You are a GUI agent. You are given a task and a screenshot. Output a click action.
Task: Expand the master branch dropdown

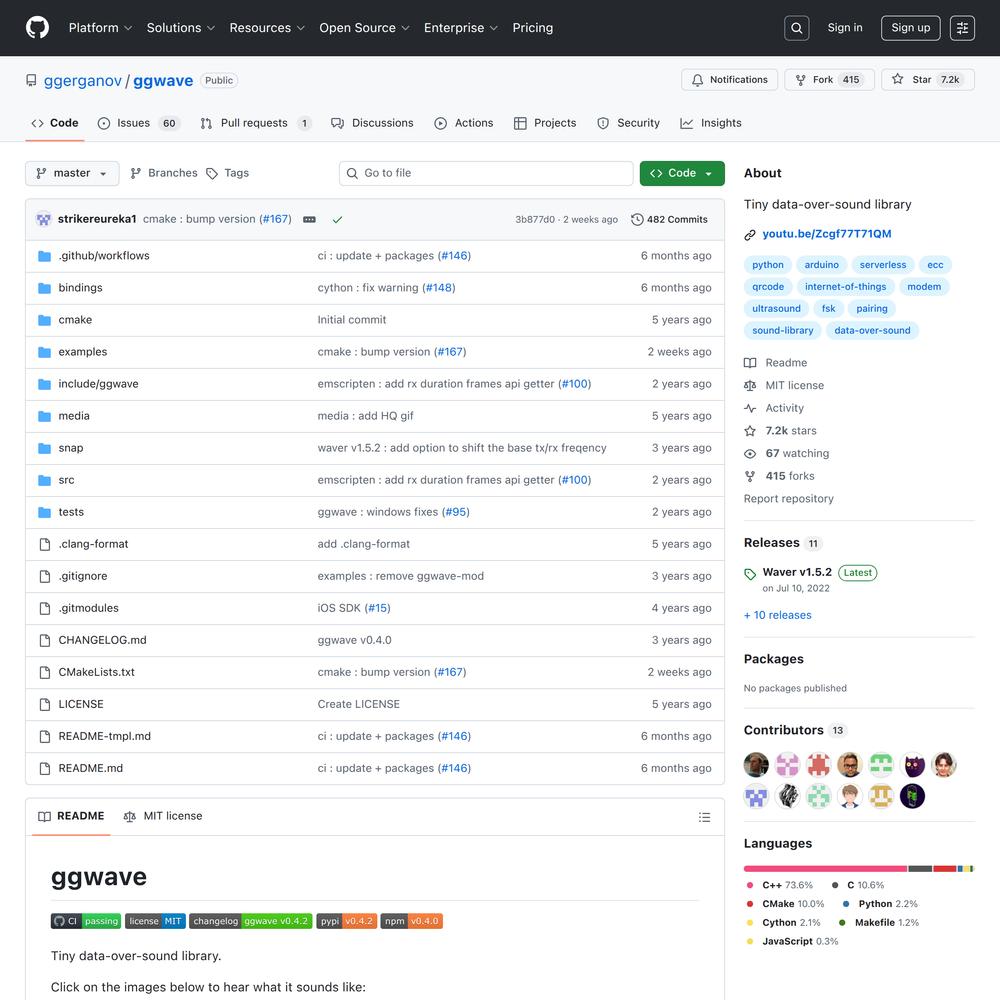click(72, 173)
